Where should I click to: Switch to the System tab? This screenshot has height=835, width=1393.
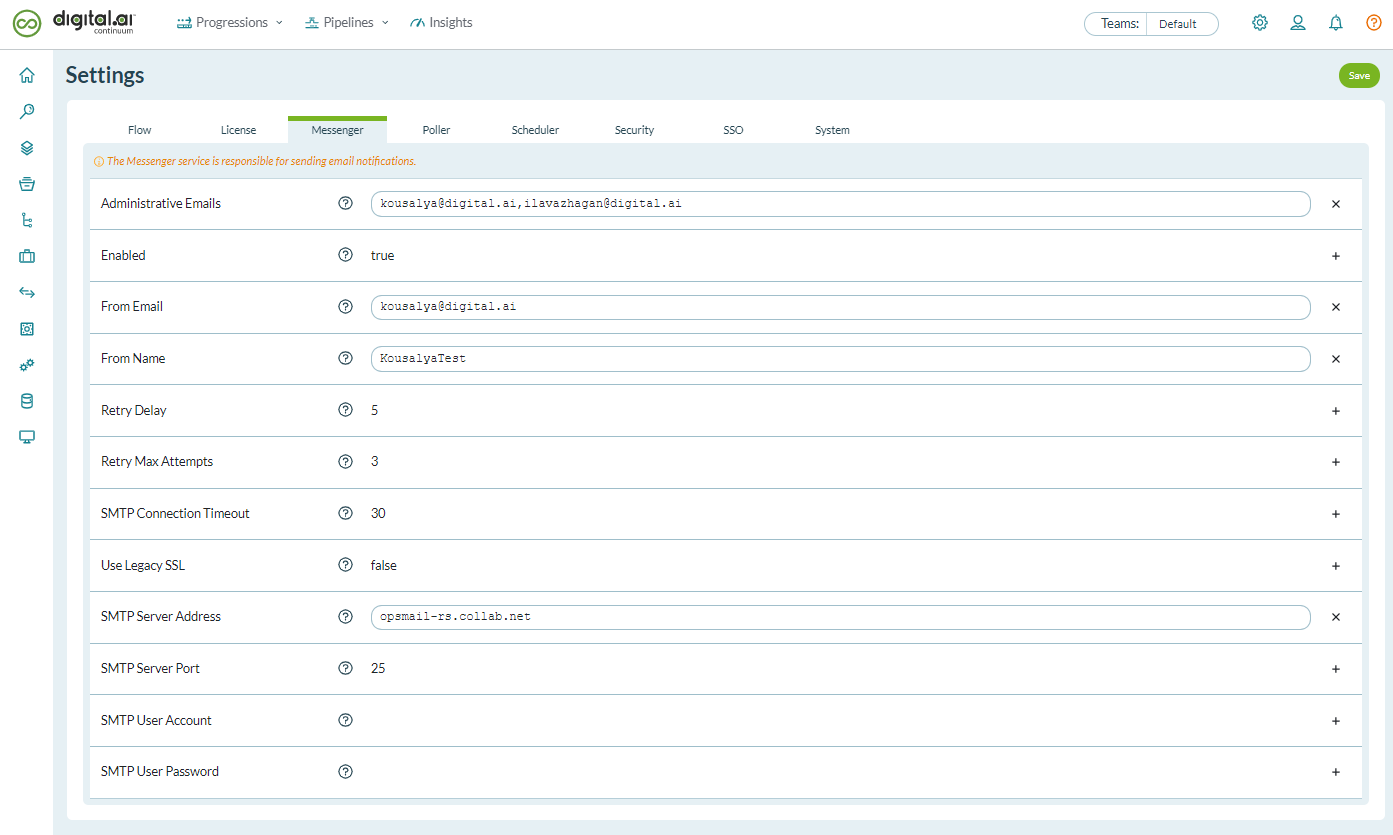(x=832, y=130)
